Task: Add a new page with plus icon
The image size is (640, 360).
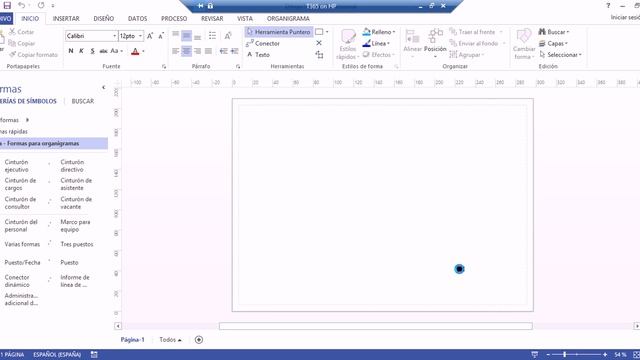Action: [199, 340]
